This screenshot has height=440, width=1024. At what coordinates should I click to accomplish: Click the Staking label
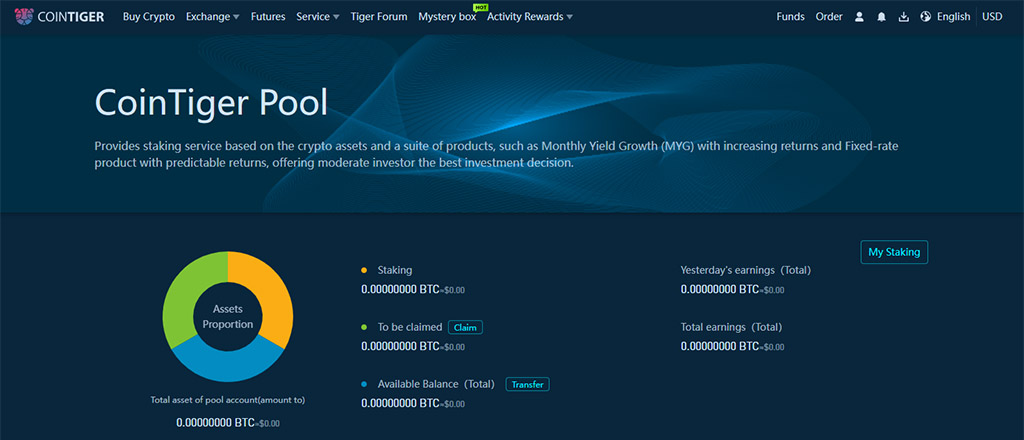(394, 270)
